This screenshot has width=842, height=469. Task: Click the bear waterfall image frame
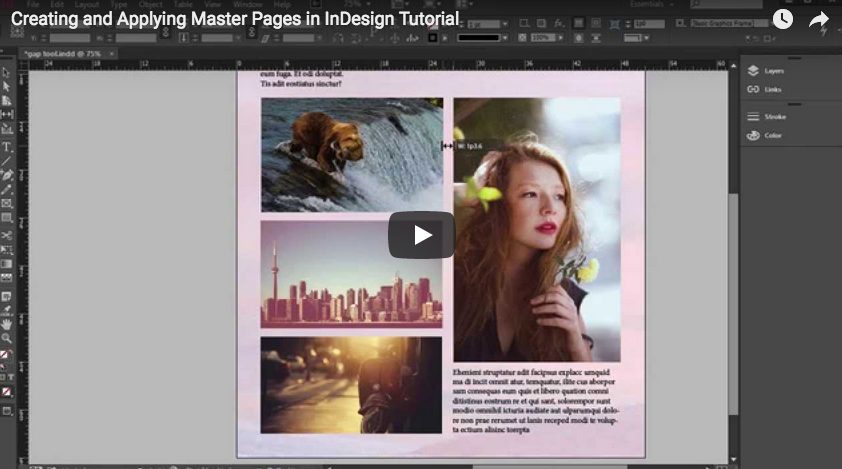click(351, 154)
